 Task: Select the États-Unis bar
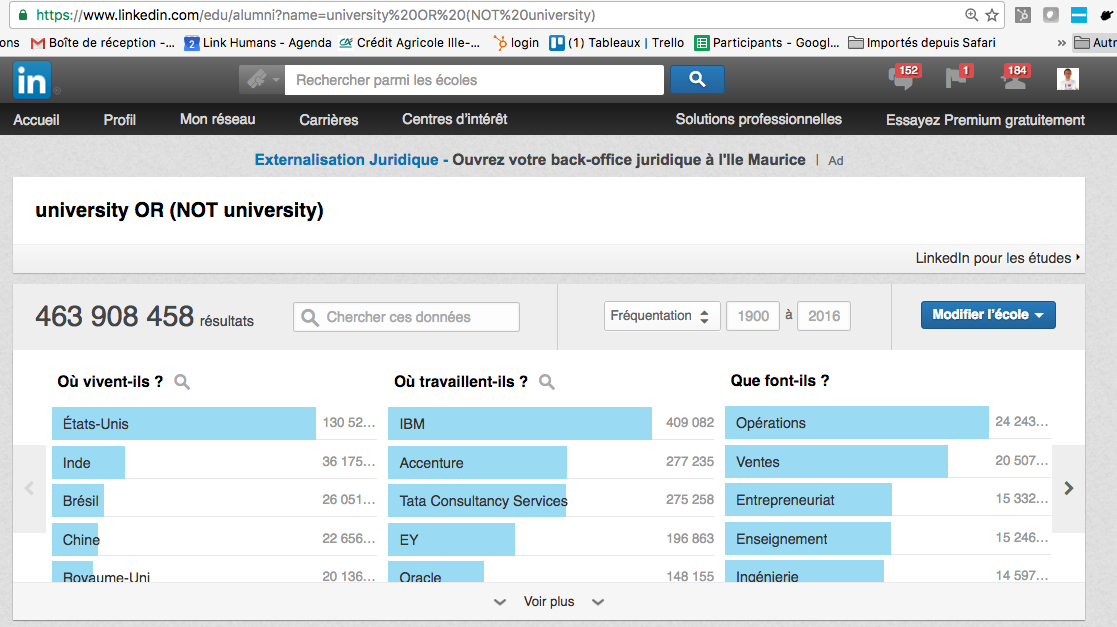click(x=184, y=424)
